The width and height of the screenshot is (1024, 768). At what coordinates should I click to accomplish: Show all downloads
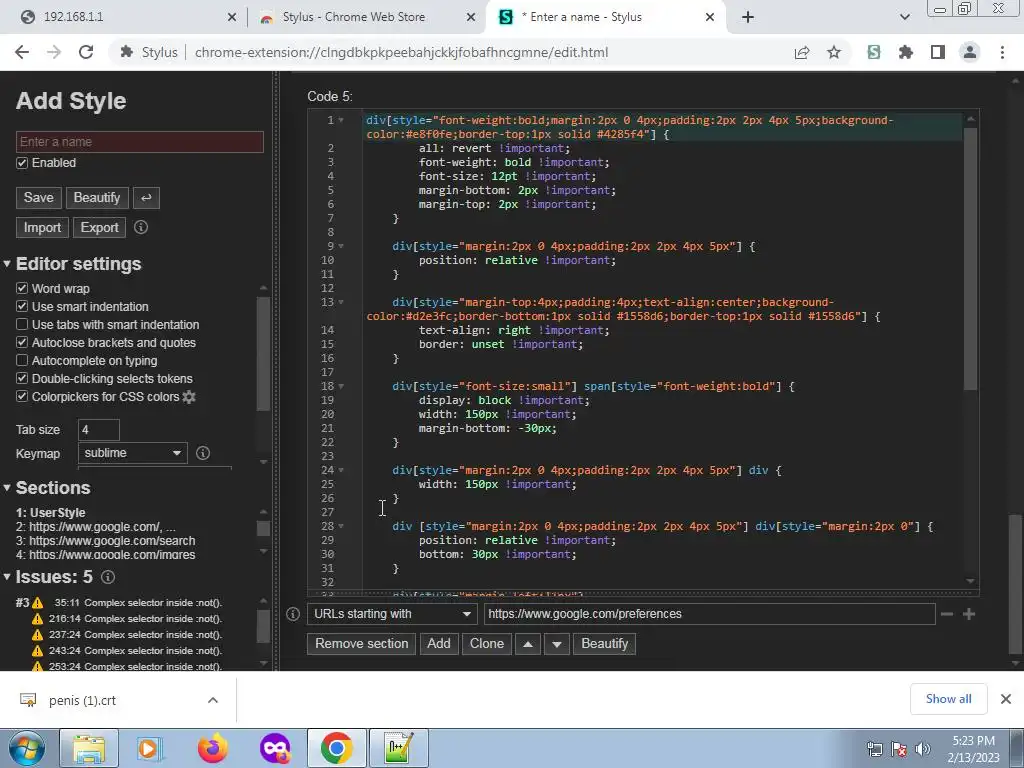[948, 699]
